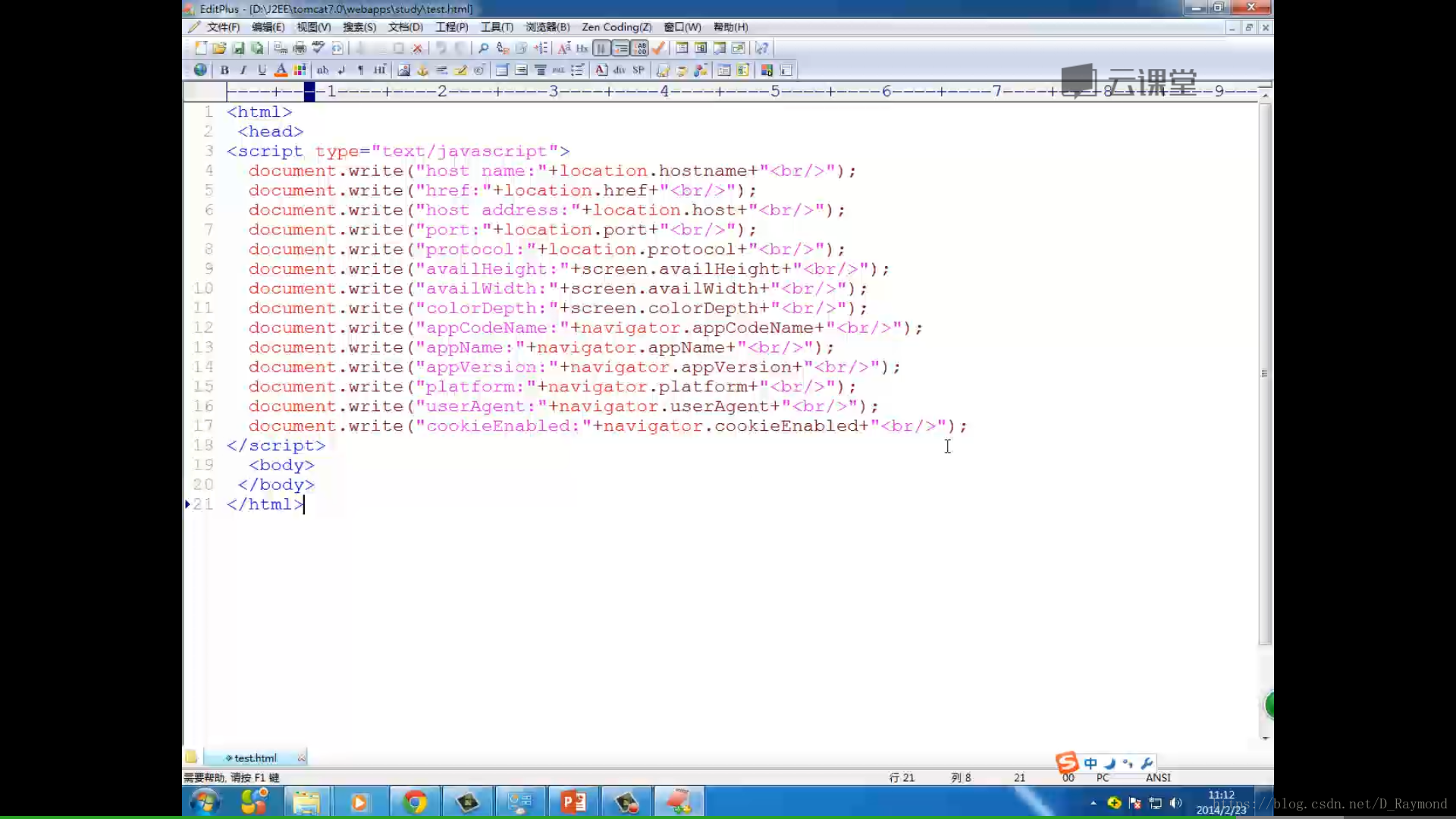Toggle the line numbers display button

pyautogui.click(x=620, y=48)
